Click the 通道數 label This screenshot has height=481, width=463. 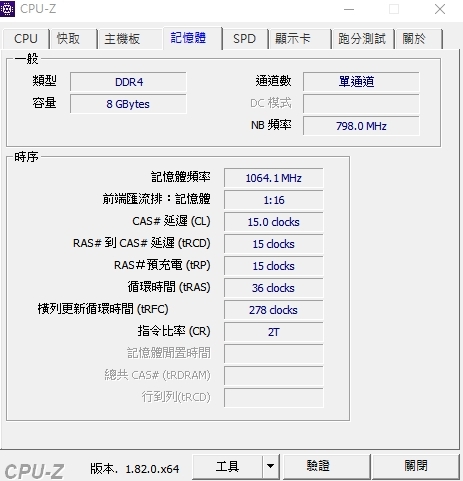(x=273, y=81)
